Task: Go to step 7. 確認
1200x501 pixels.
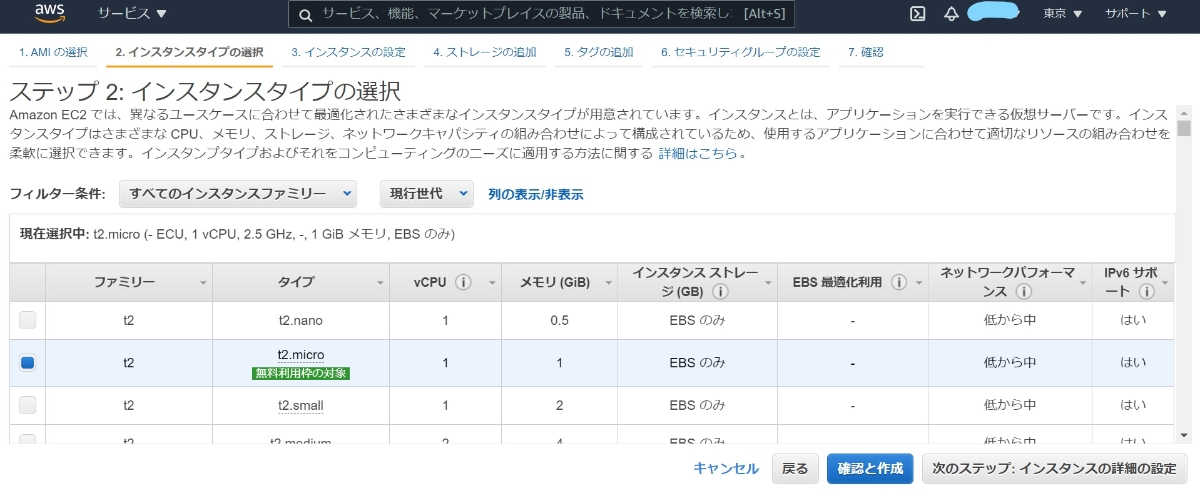Action: (865, 52)
